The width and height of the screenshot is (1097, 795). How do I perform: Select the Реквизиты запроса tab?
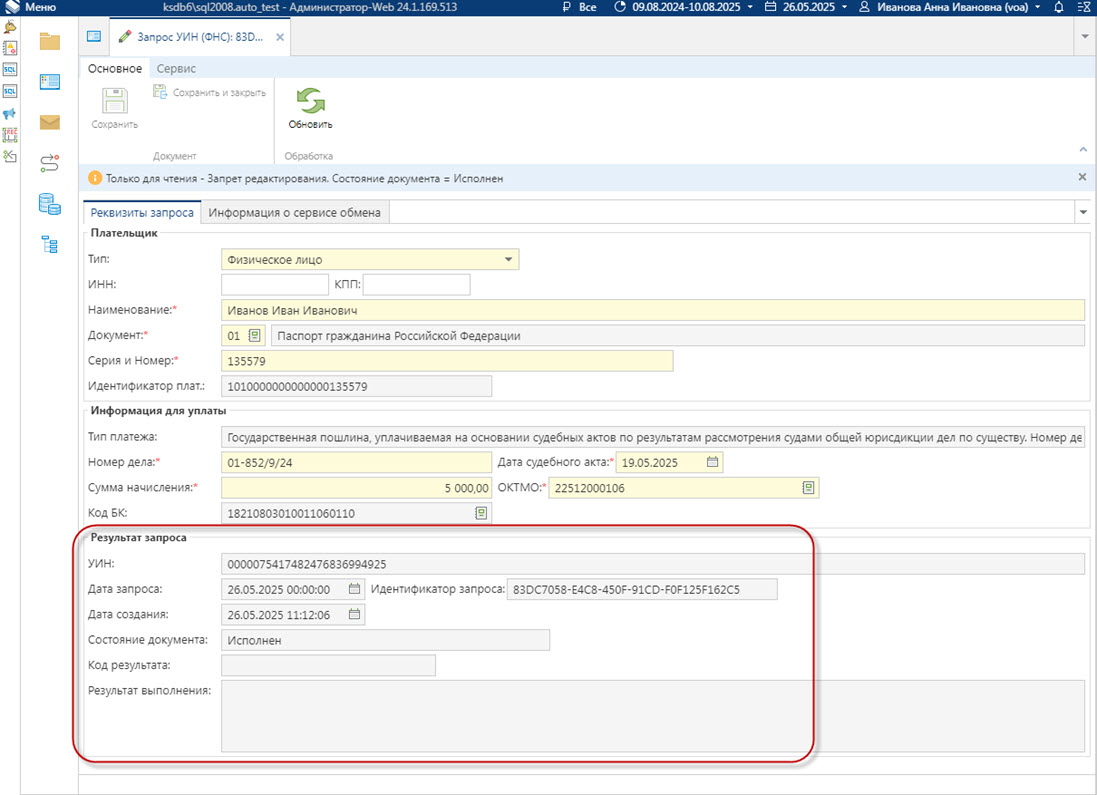point(142,213)
